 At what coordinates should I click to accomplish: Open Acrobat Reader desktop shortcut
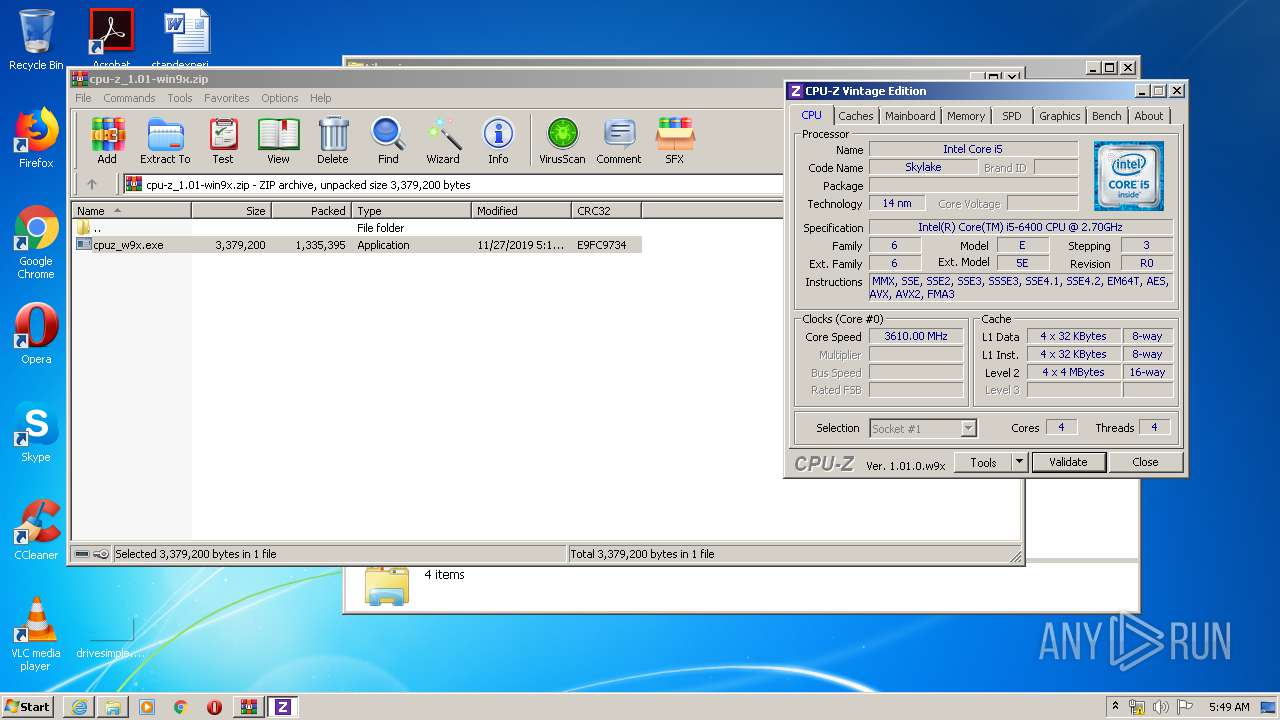(111, 40)
